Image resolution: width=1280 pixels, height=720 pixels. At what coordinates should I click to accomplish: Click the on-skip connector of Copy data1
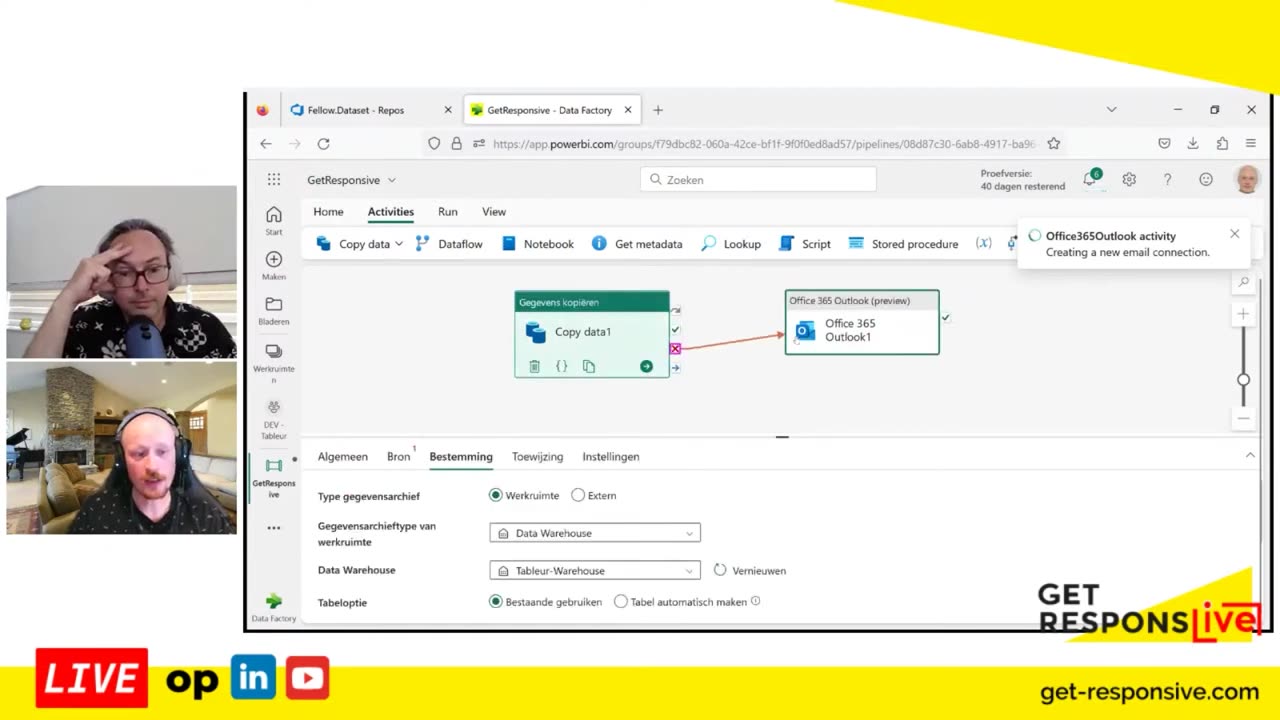[676, 311]
